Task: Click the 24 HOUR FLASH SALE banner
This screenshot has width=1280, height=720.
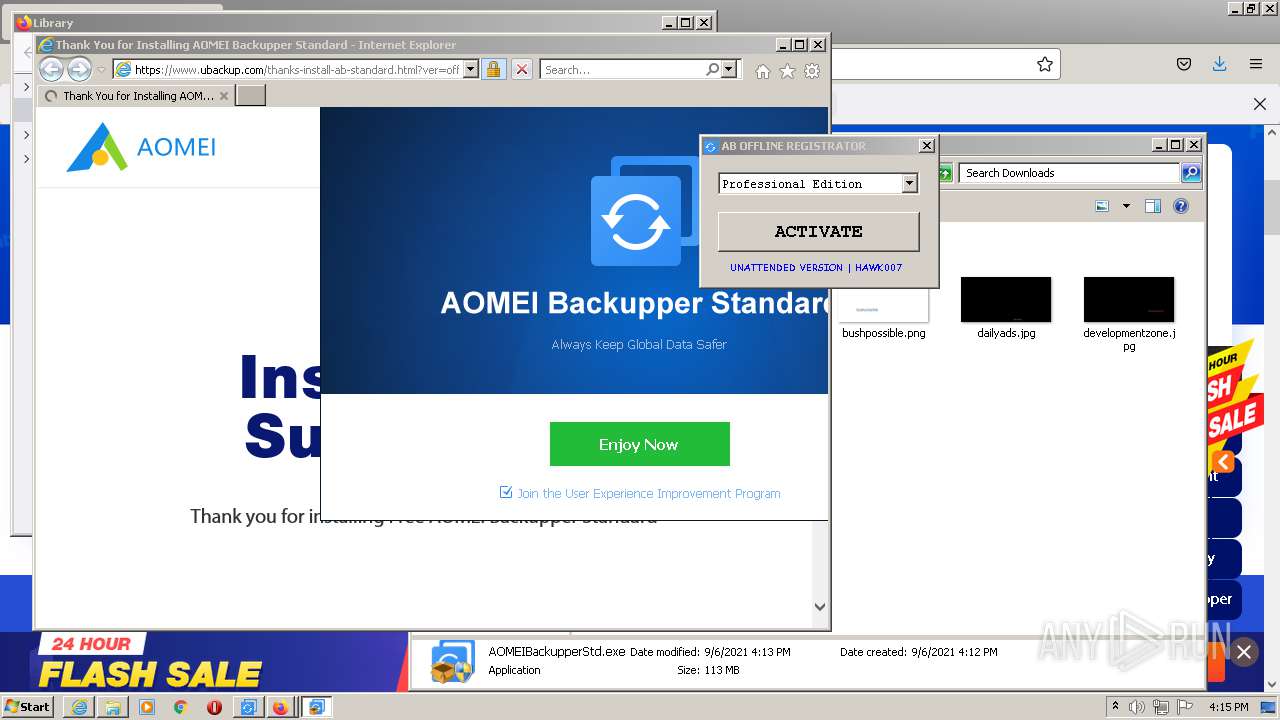Action: (151, 661)
